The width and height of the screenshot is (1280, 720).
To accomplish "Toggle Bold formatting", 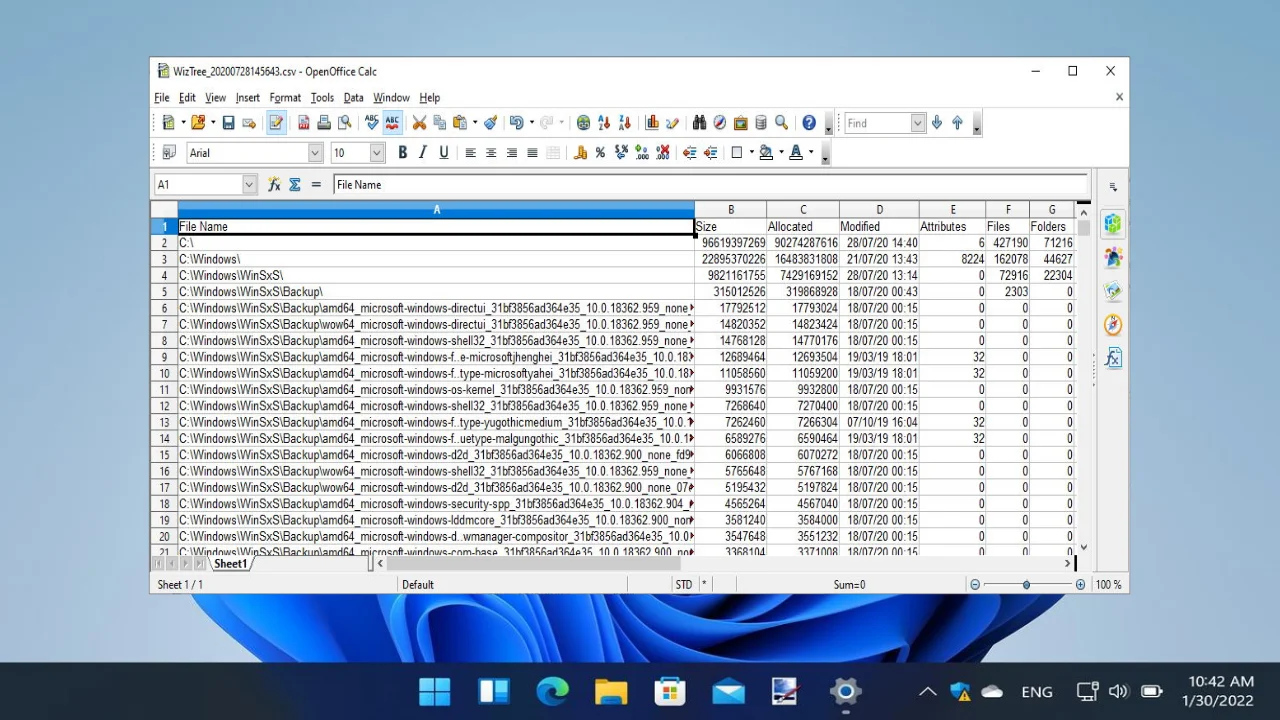I will tap(402, 153).
